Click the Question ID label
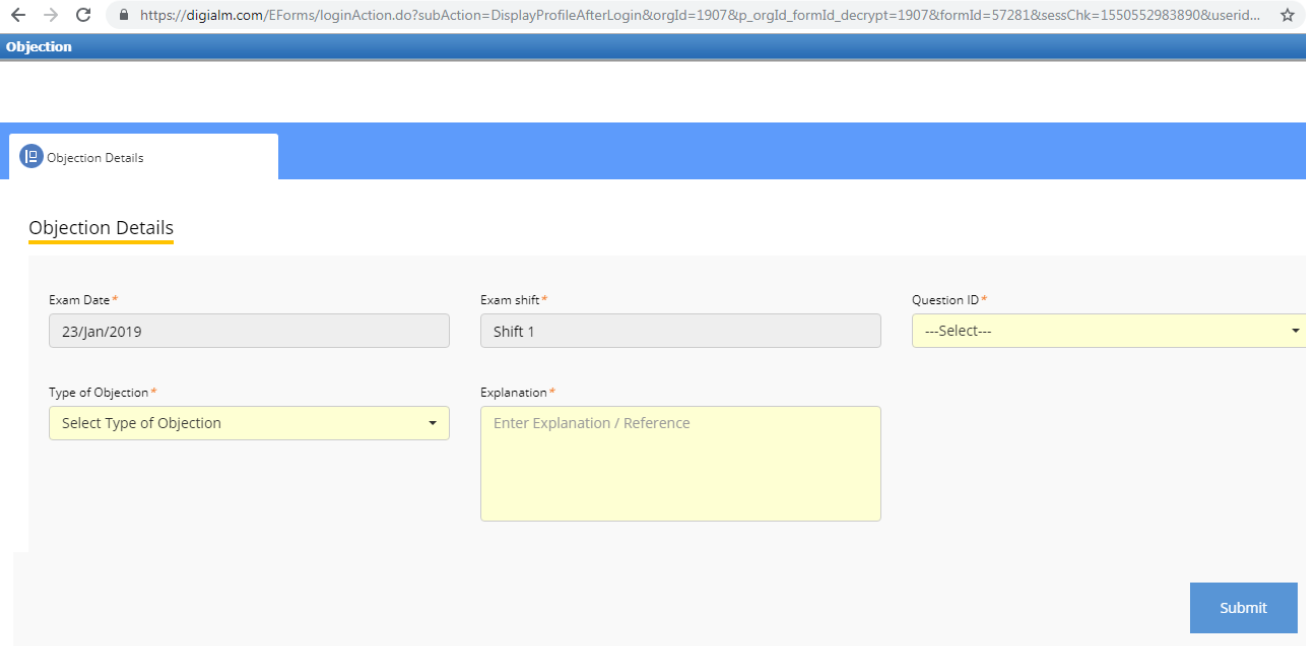Screen dimensions: 1306x646 coord(945,300)
